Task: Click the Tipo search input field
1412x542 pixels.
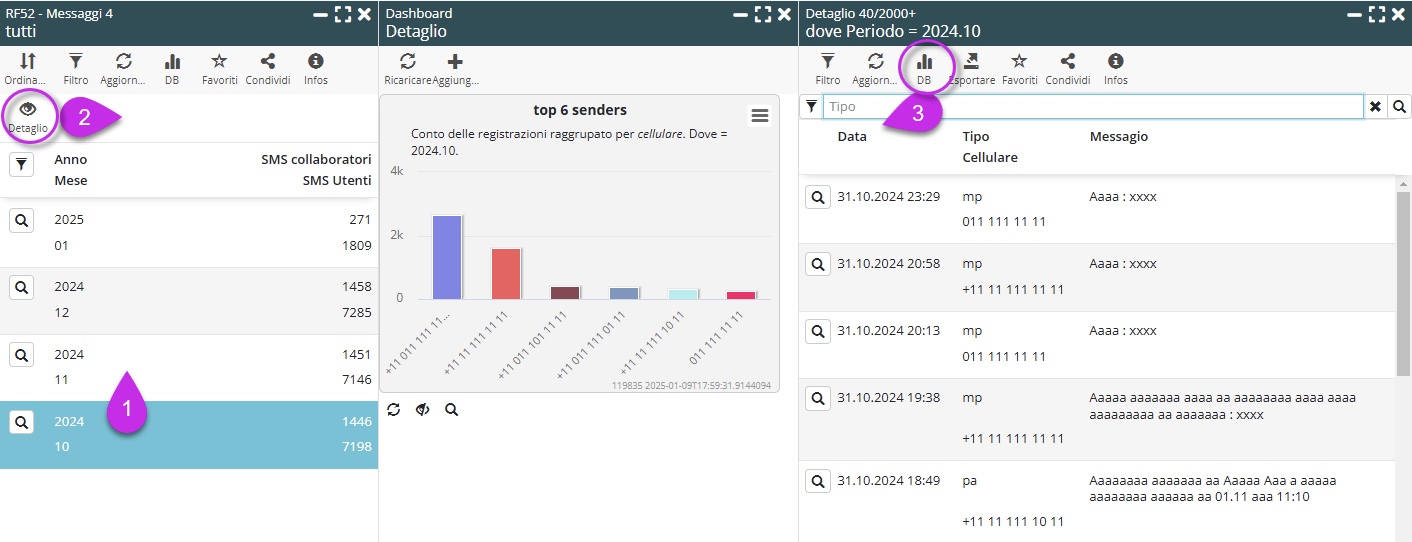Action: pyautogui.click(x=1092, y=107)
